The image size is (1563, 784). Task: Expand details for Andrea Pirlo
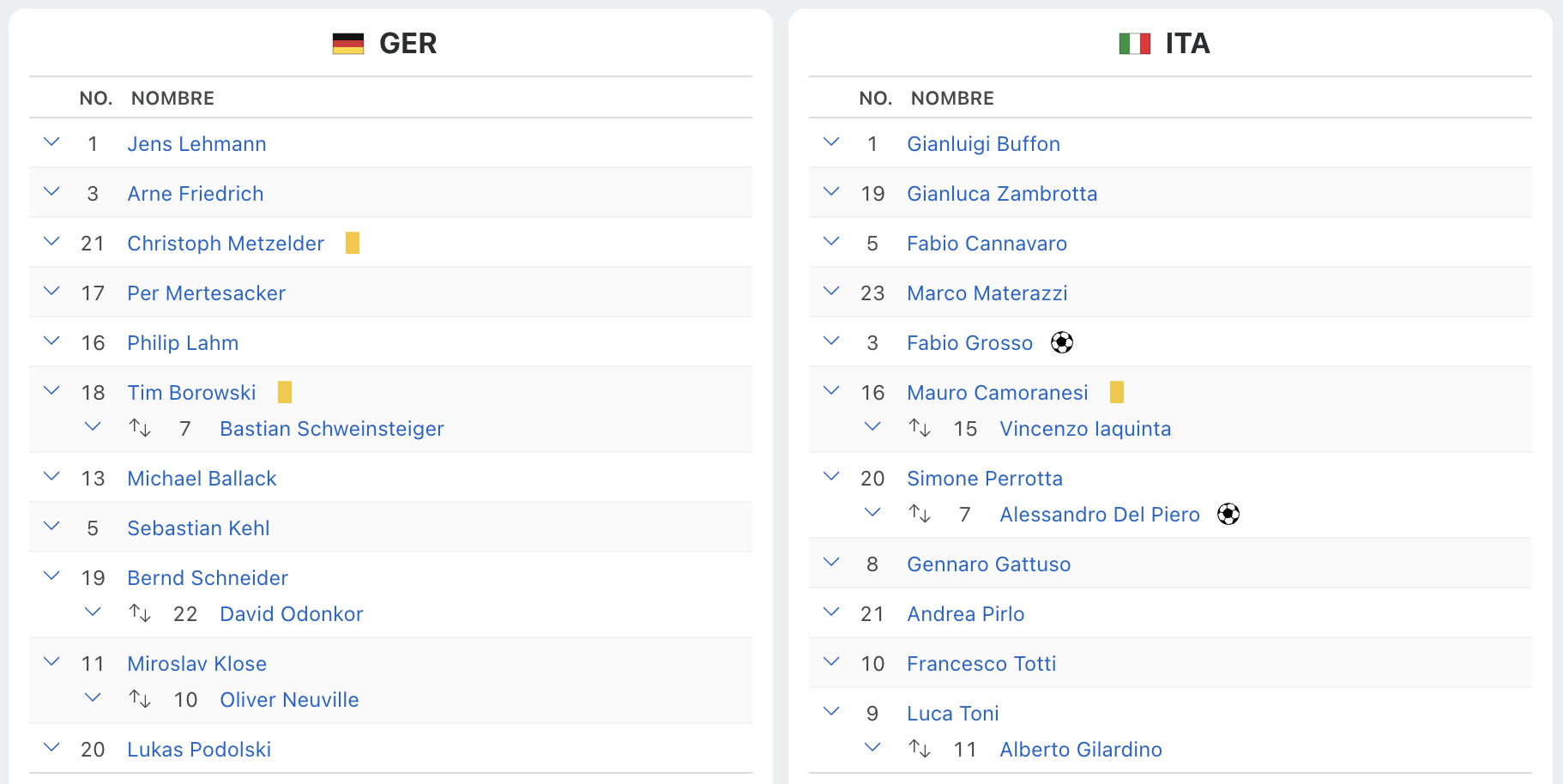[x=831, y=612]
